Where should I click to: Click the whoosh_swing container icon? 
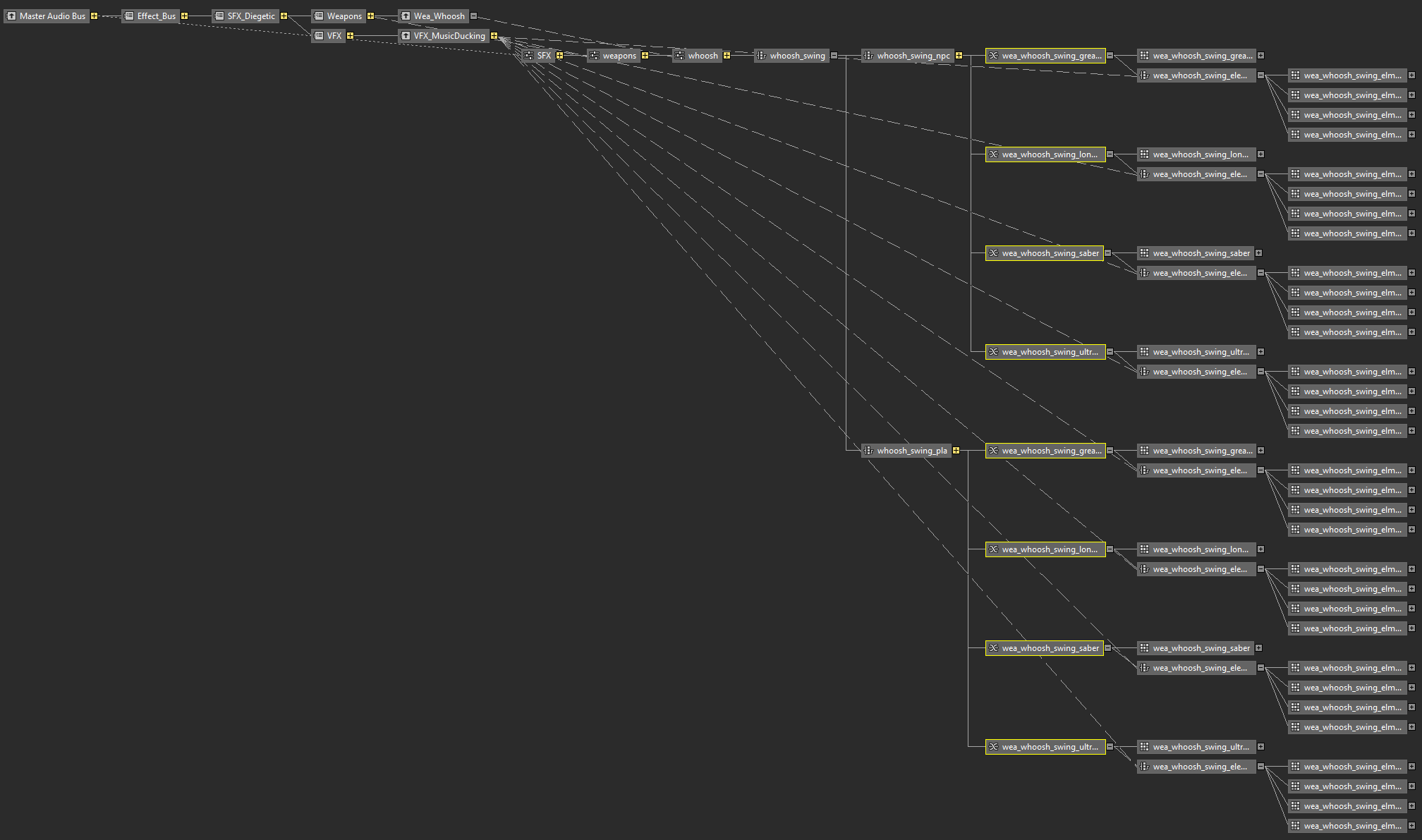pos(762,56)
